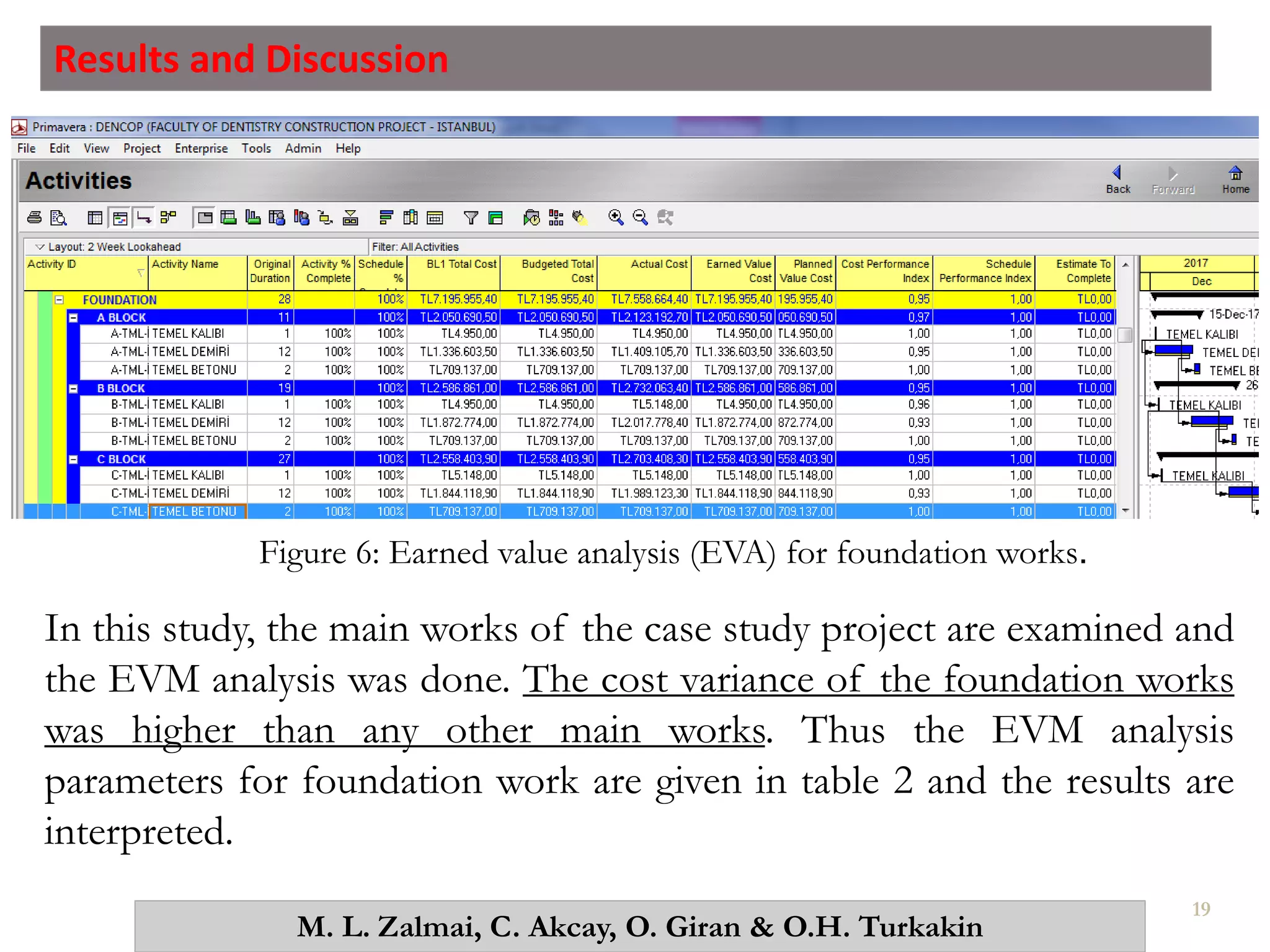1270x952 pixels.
Task: Open the Admin menu
Action: coord(303,149)
